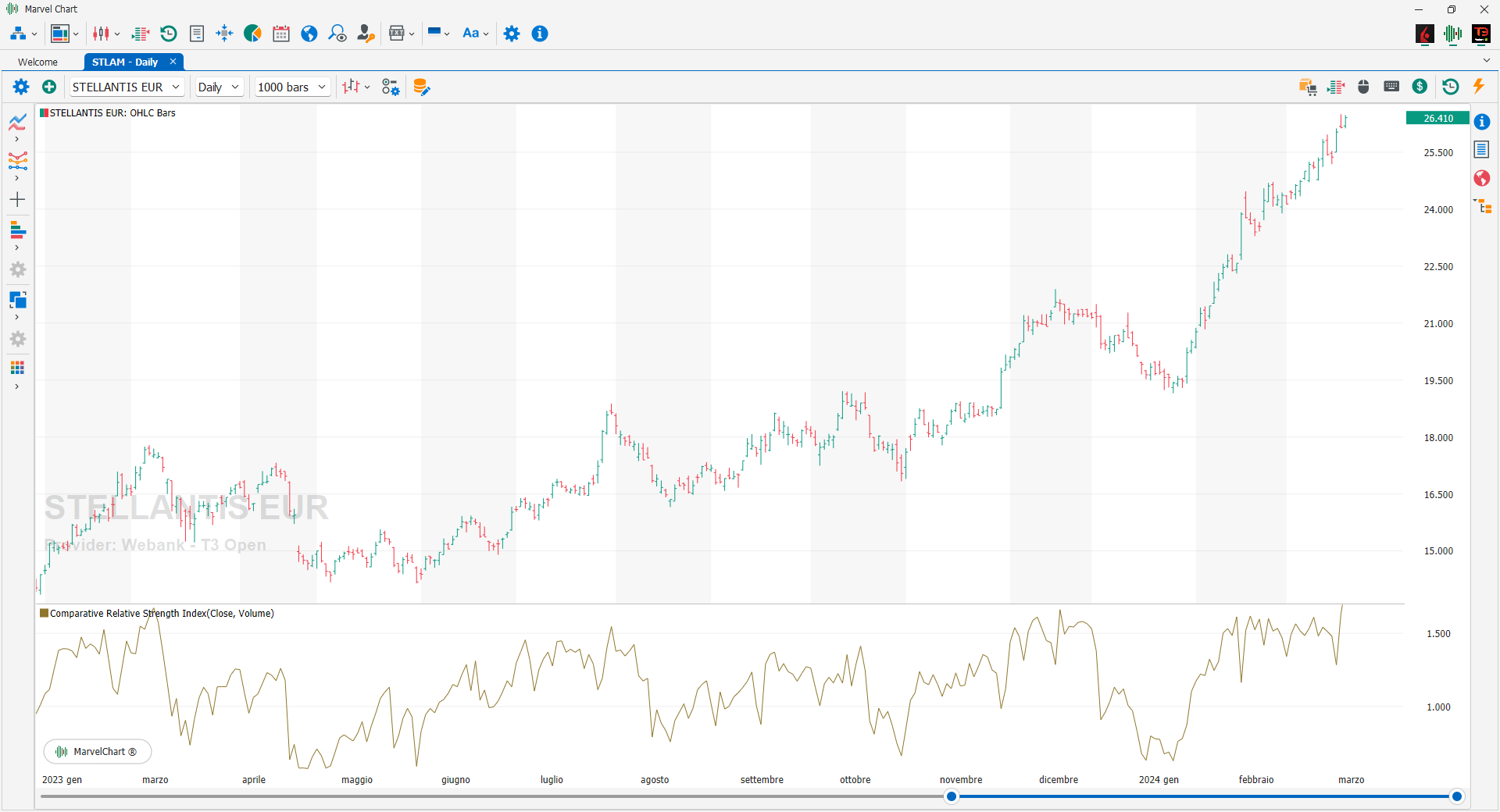Click the T3 broker logo icon
The image size is (1500, 812).
coord(1481,34)
